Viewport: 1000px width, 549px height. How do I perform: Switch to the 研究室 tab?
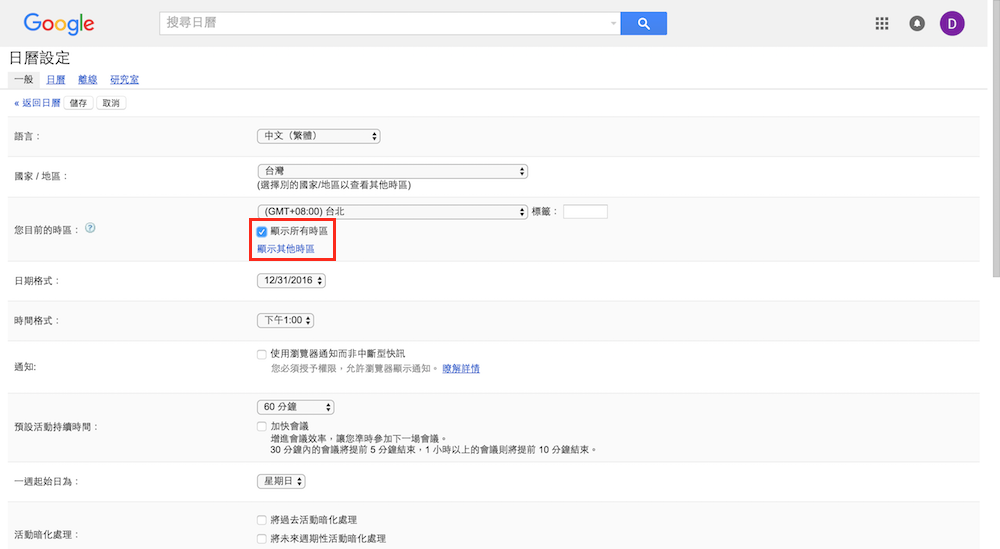[124, 79]
